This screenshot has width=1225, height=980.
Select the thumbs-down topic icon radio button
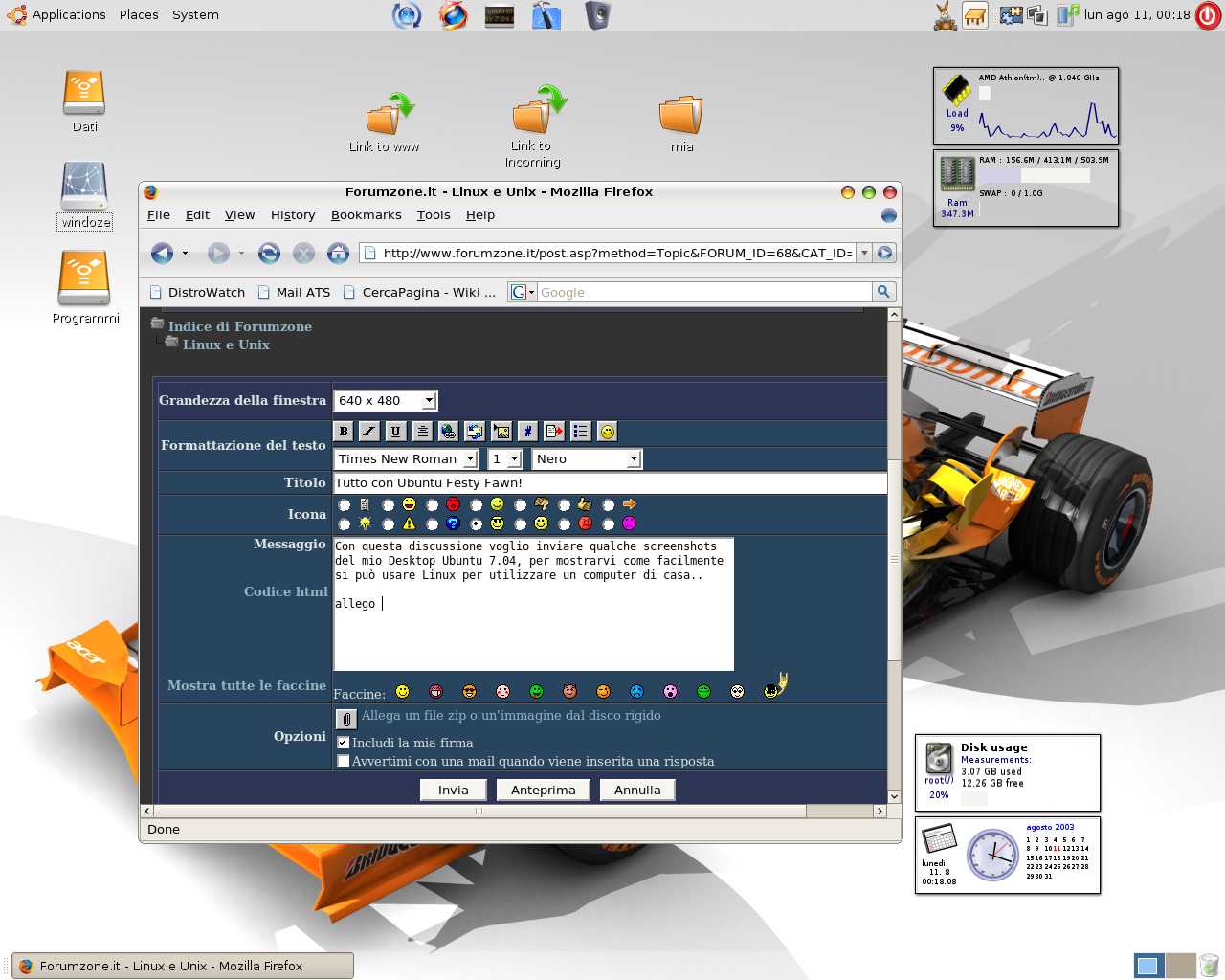pyautogui.click(x=521, y=505)
